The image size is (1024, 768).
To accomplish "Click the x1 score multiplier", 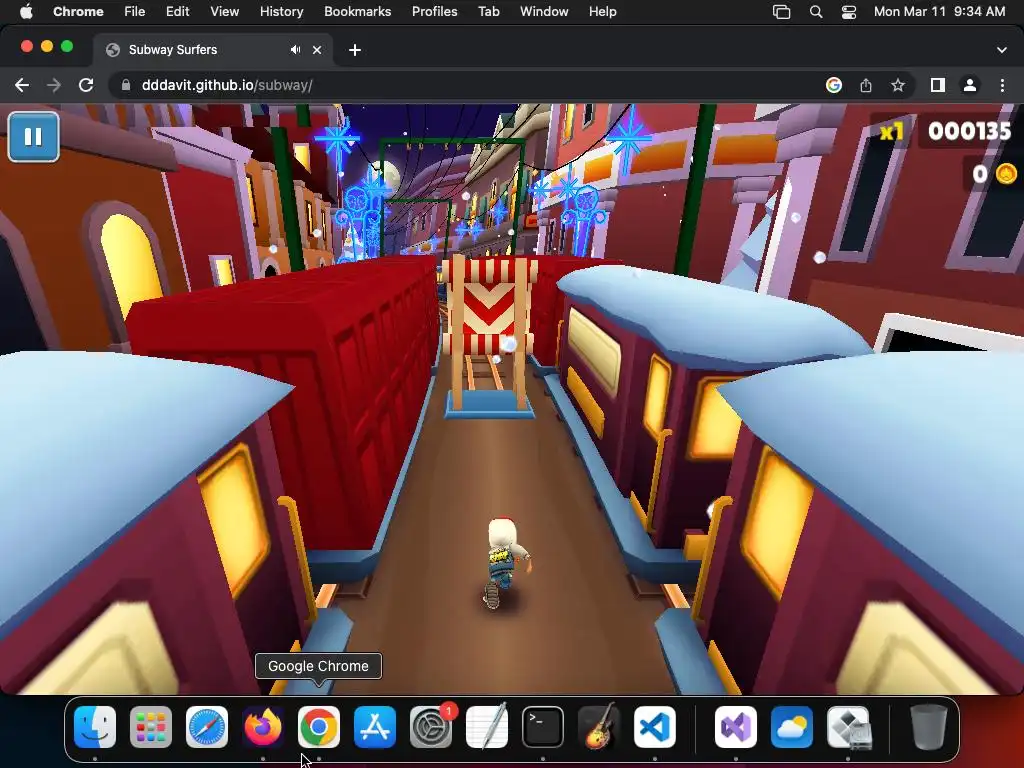I will tap(892, 132).
